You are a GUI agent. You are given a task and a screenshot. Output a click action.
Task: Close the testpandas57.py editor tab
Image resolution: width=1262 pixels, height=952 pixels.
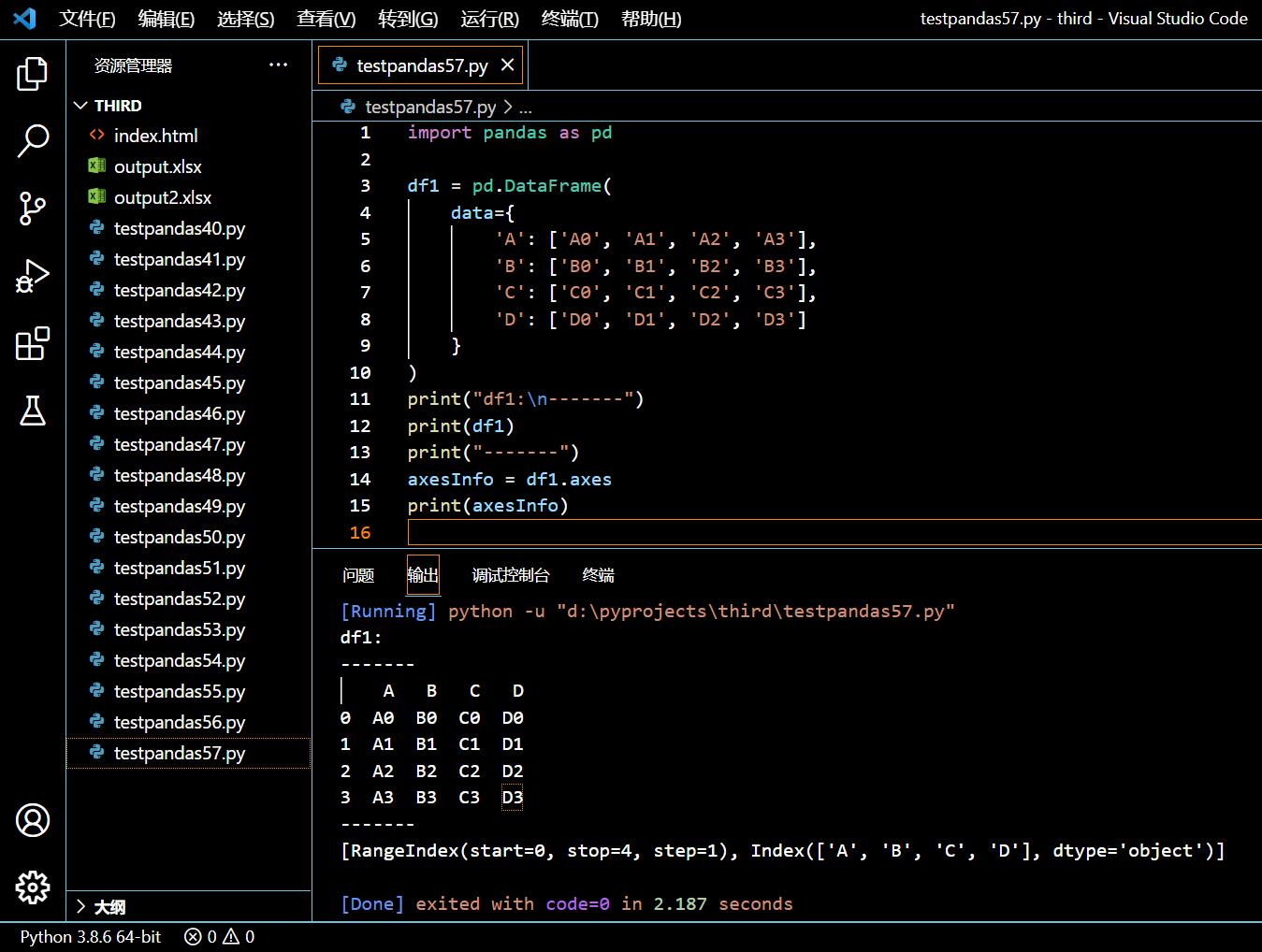click(507, 65)
